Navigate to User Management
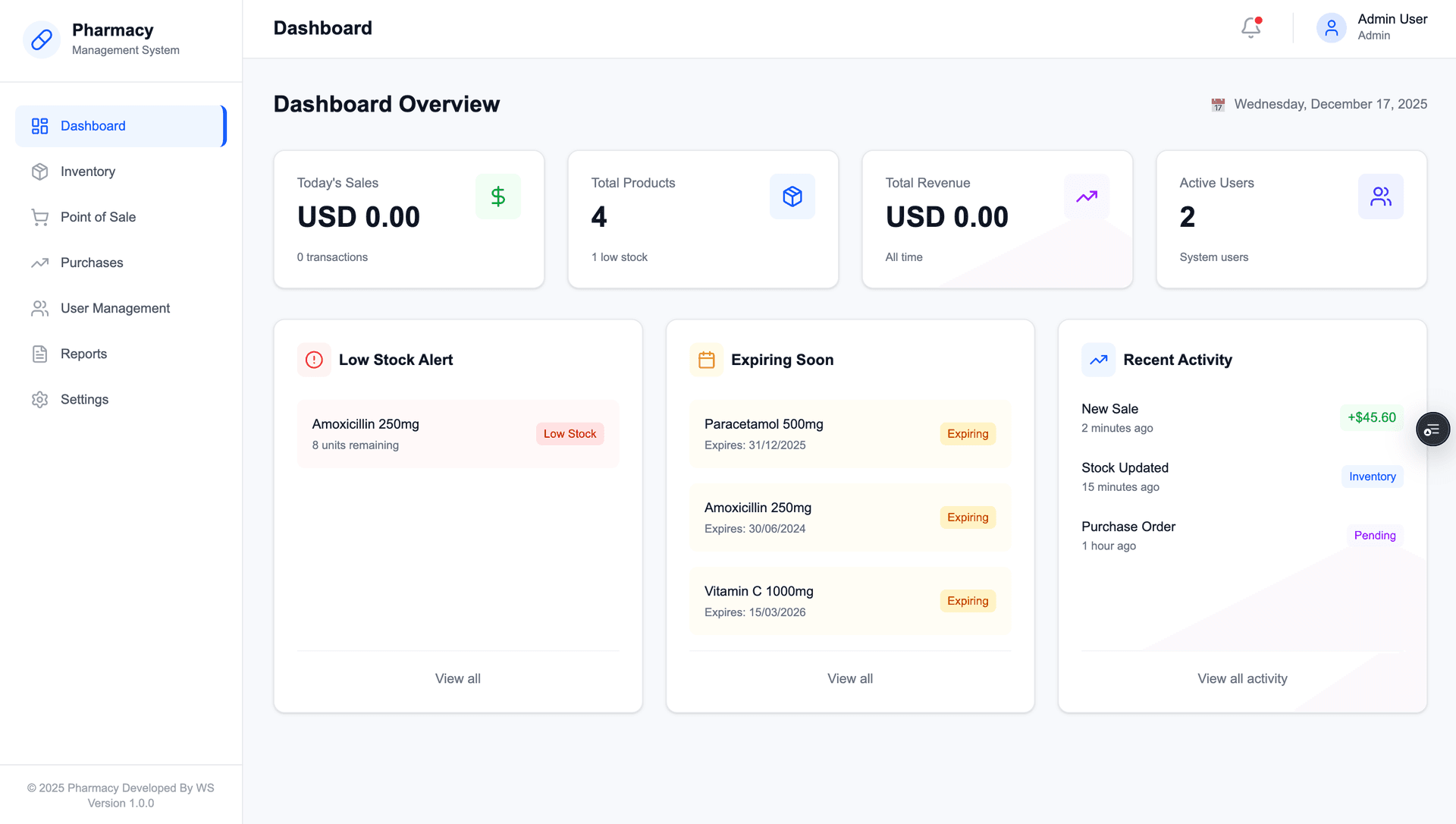The image size is (1456, 824). click(x=115, y=308)
